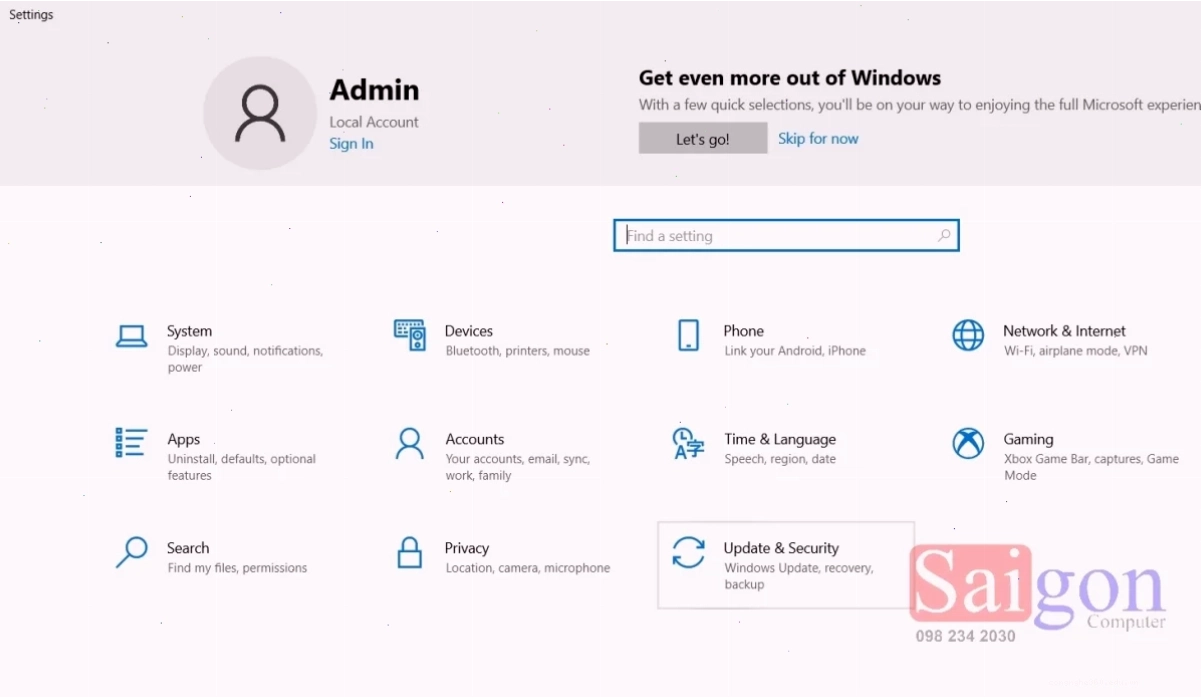Select the Phone category title

coord(743,331)
